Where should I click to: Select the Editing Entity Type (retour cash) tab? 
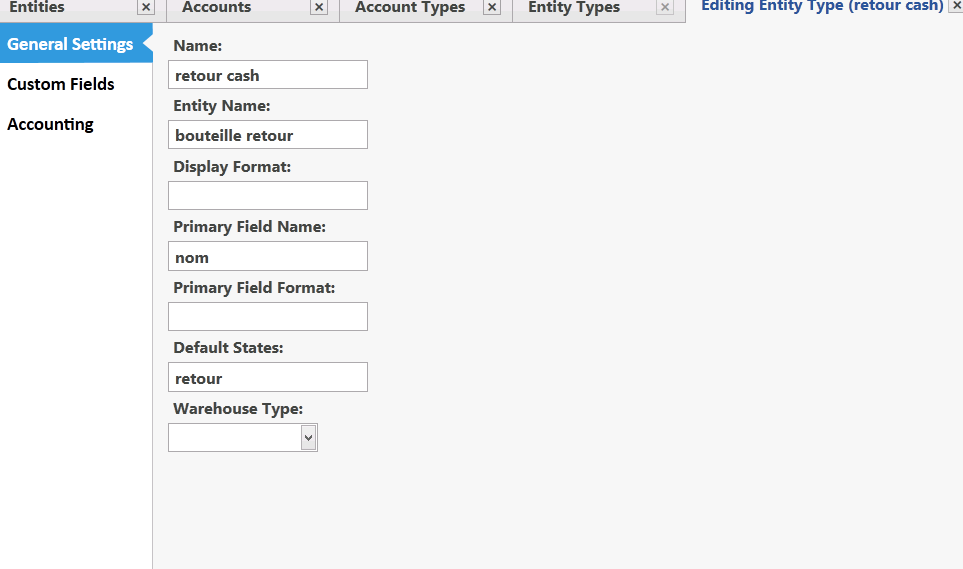822,6
